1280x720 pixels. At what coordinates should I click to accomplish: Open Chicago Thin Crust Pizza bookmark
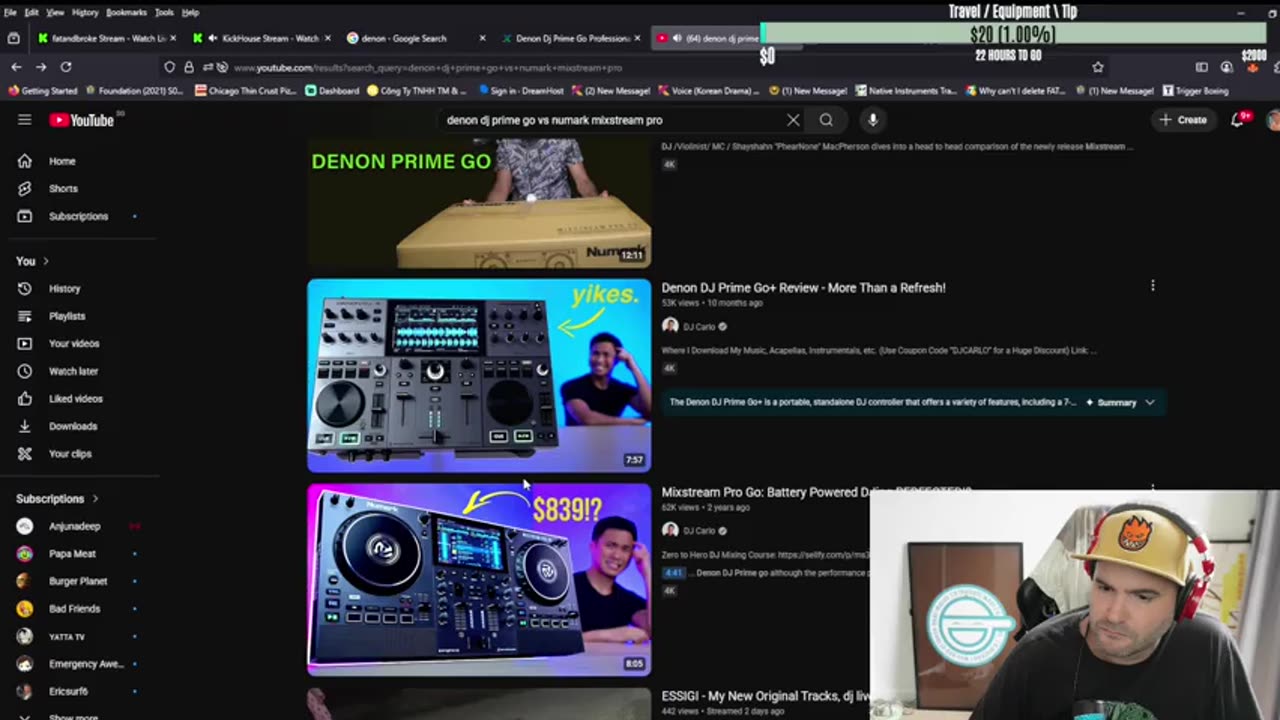246,91
